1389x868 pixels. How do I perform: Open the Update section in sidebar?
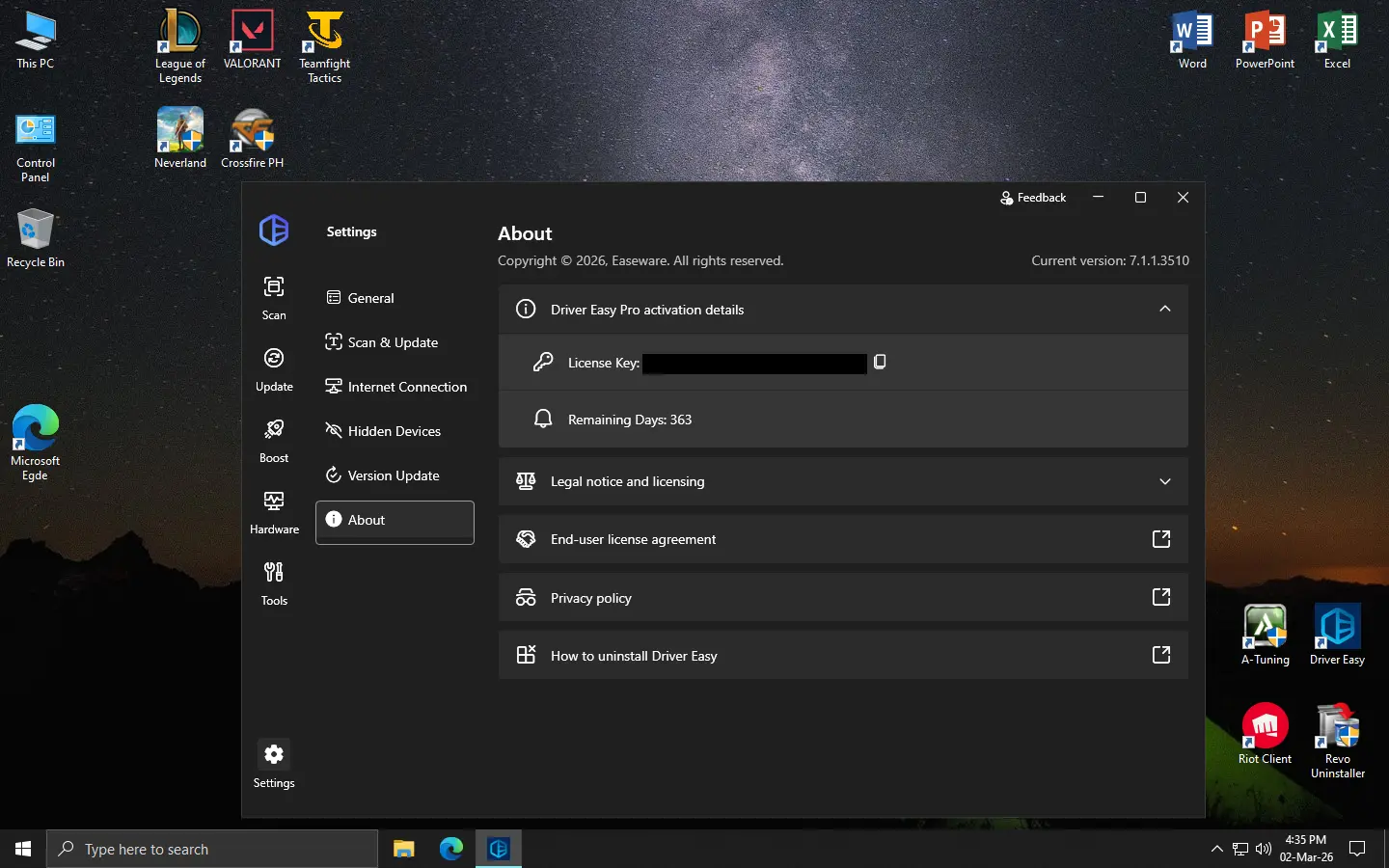point(274,369)
